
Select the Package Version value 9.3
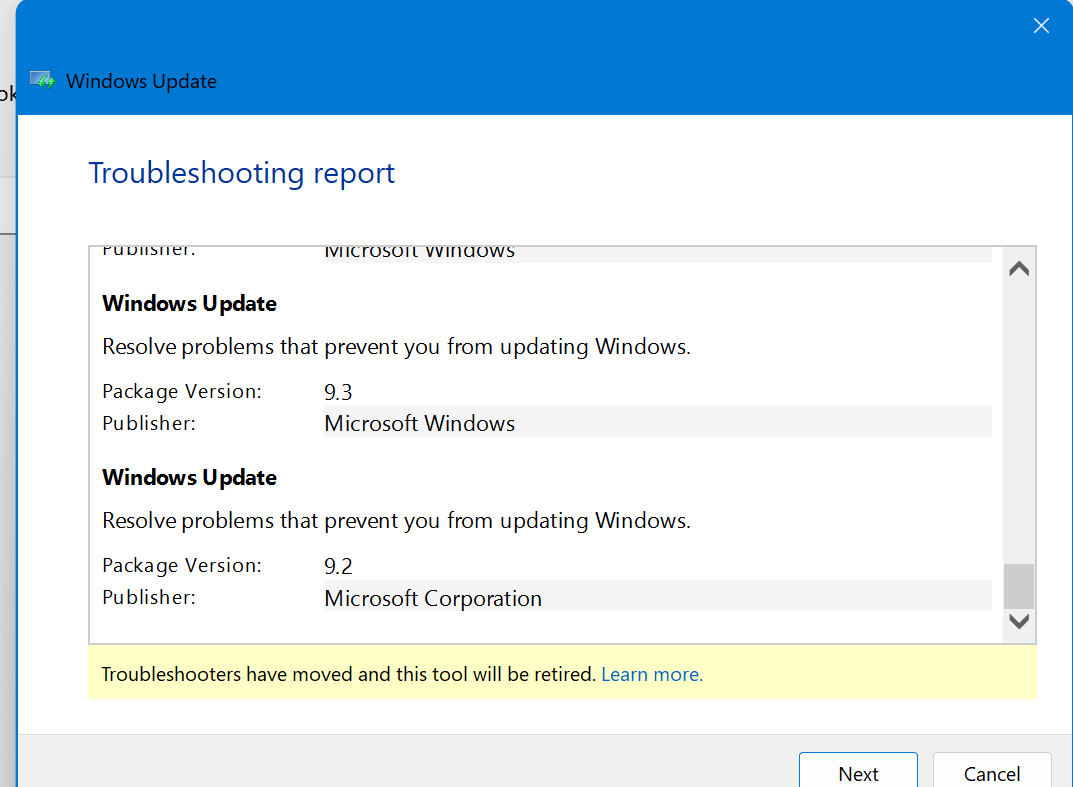click(338, 392)
